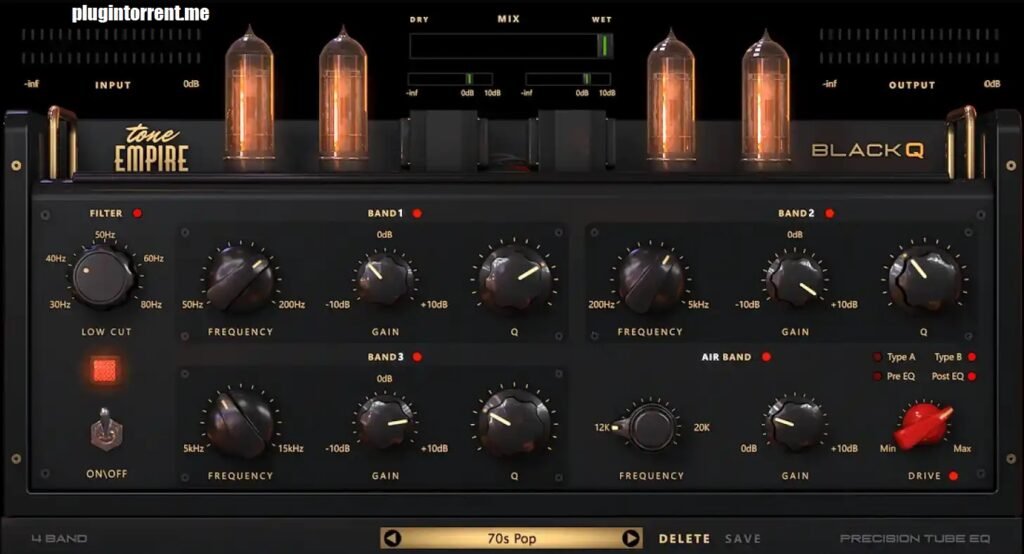The height and width of the screenshot is (554, 1024).
Task: Click the 4 BAND mode label
Action: 59,538
